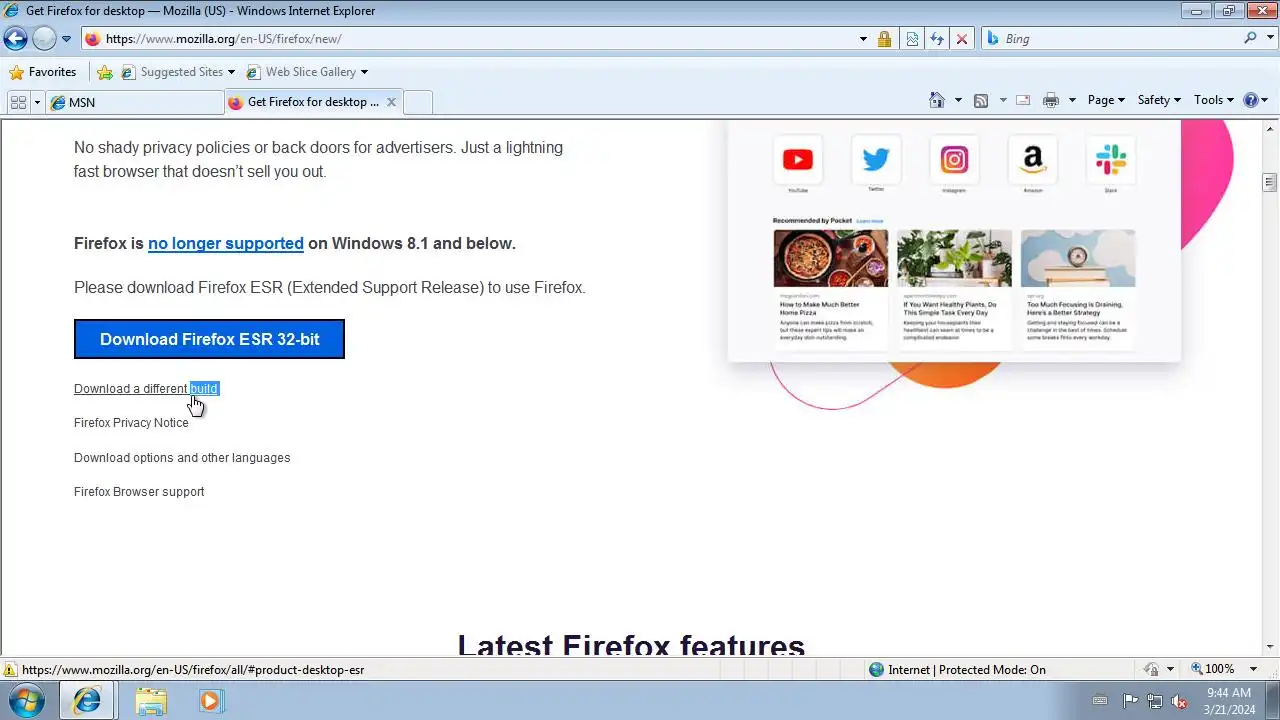The height and width of the screenshot is (720, 1280).
Task: Click the search magnifier icon
Action: coord(1251,38)
